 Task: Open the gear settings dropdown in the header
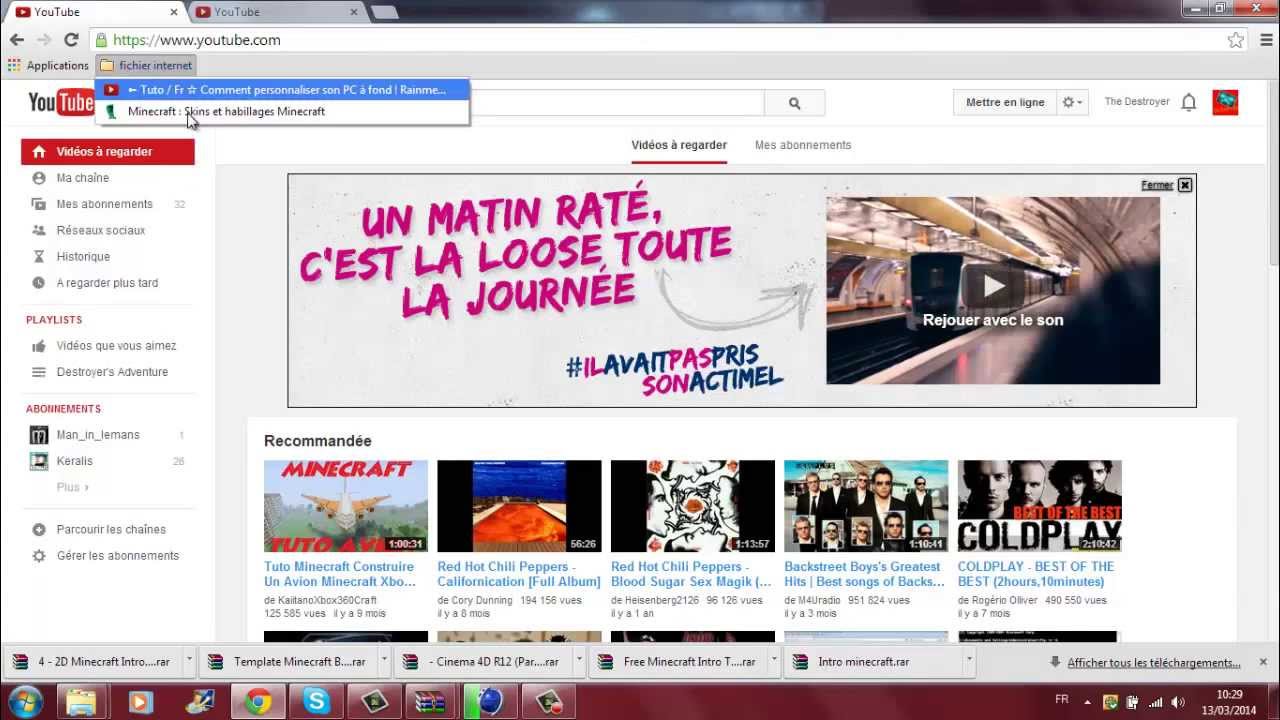click(x=1073, y=102)
